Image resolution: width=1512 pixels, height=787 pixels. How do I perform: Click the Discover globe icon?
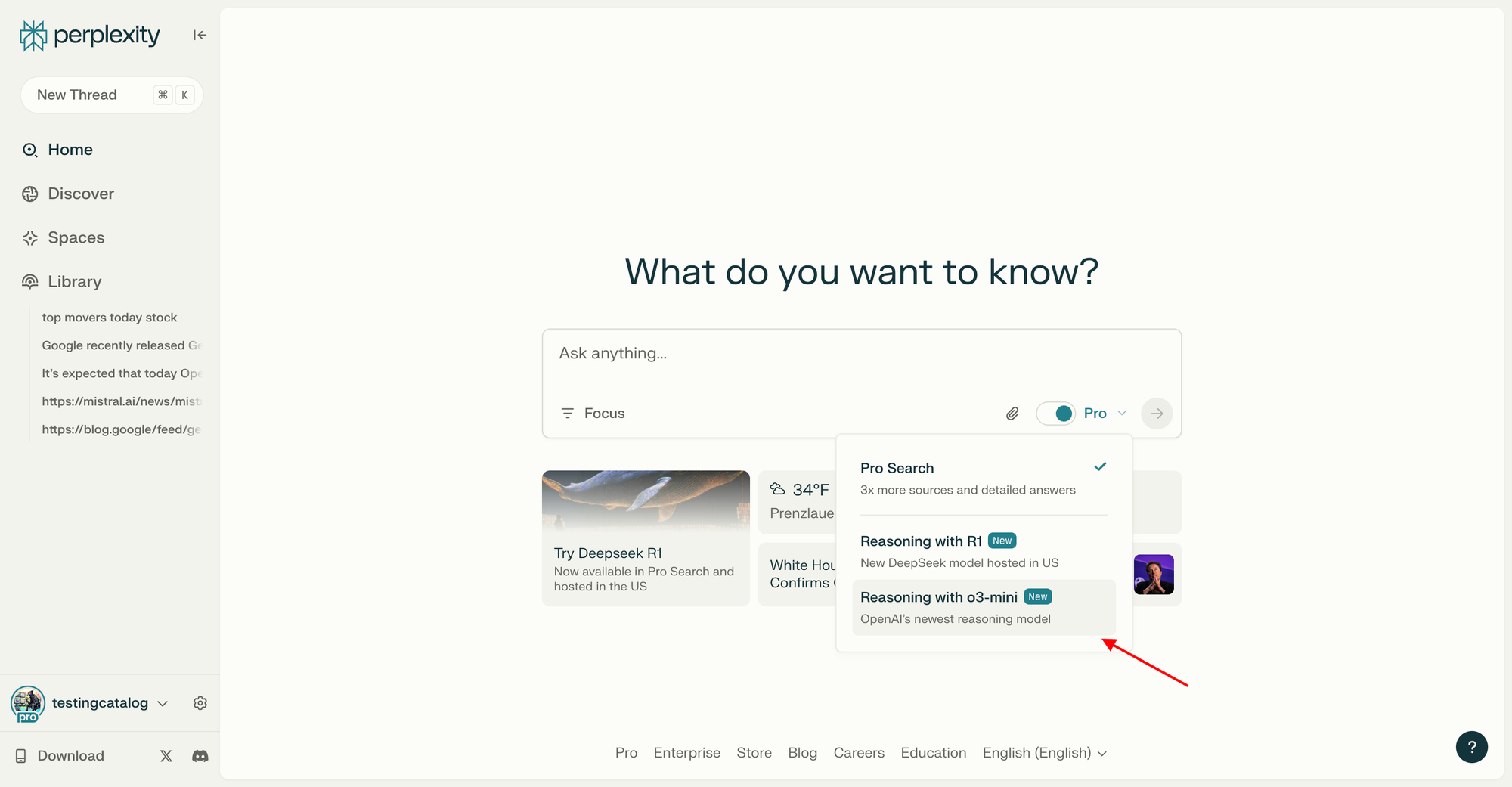30,194
